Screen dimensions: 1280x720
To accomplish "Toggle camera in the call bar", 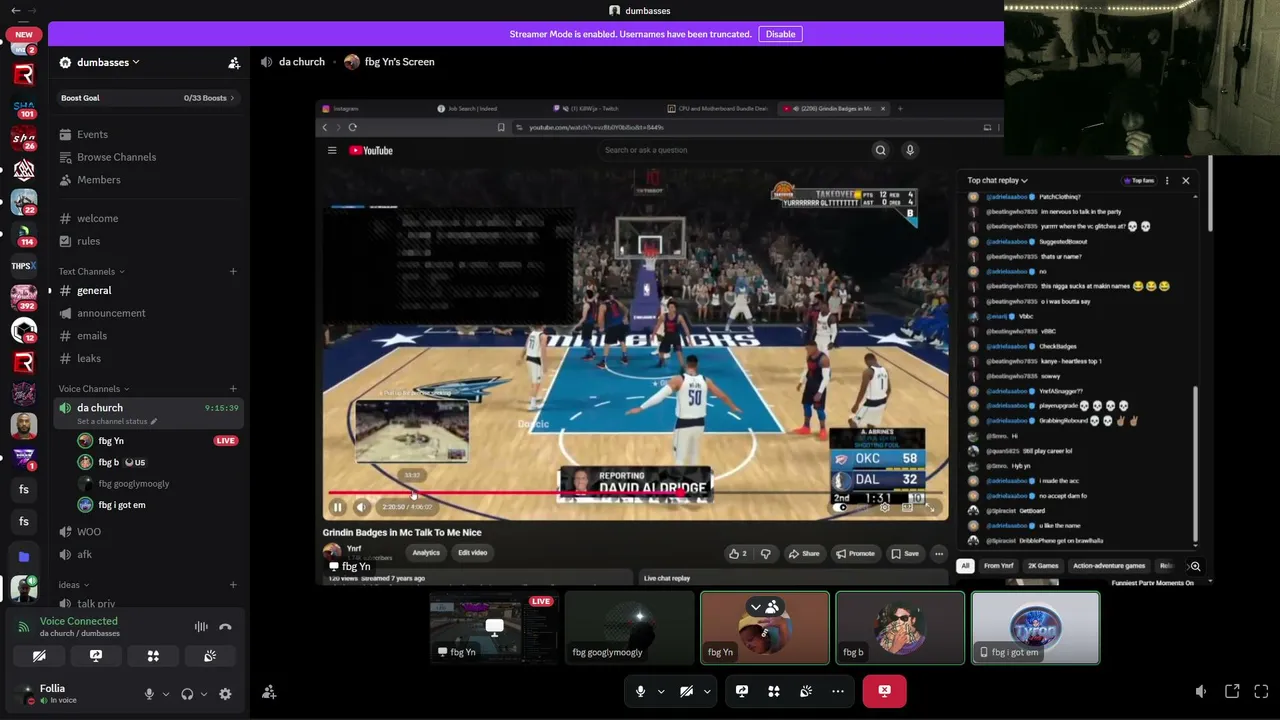I will click(x=686, y=691).
